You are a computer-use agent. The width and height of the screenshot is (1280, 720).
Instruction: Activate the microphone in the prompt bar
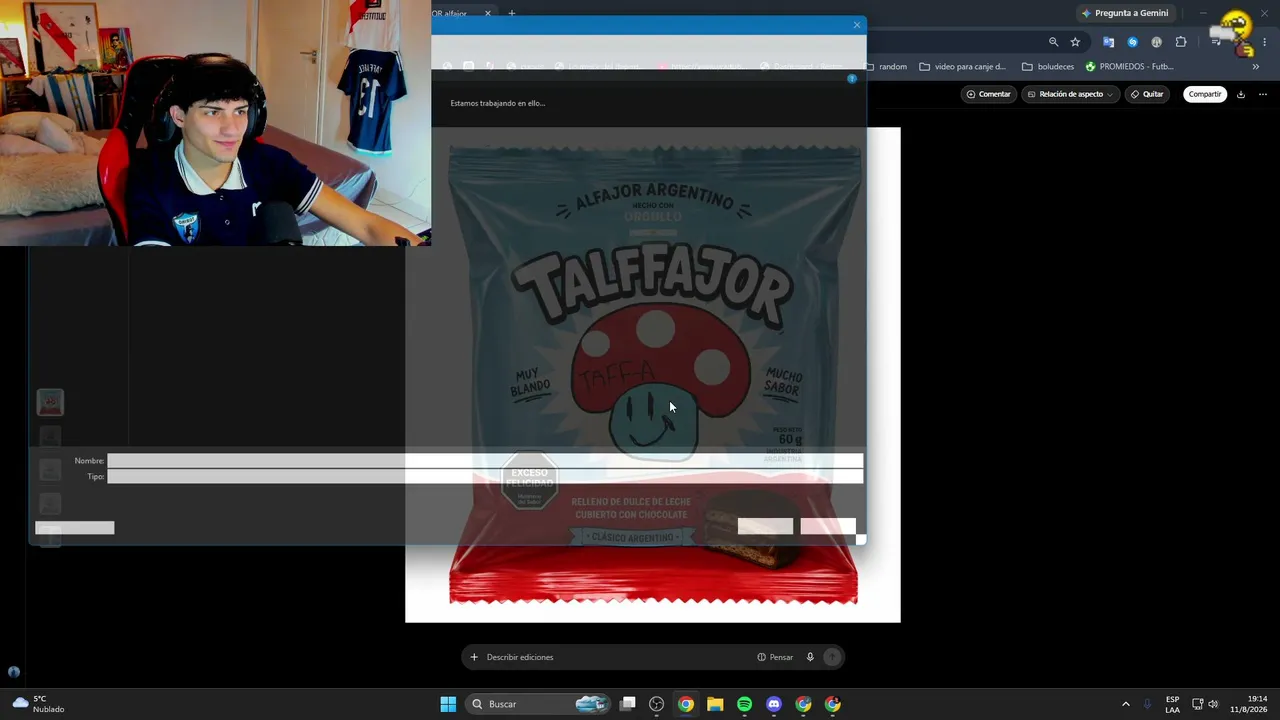click(810, 657)
